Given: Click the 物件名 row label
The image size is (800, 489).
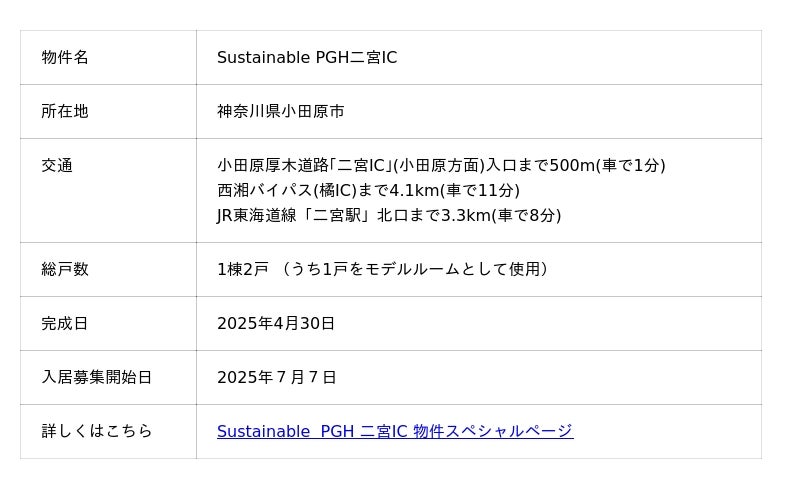Looking at the screenshot, I should pos(65,58).
